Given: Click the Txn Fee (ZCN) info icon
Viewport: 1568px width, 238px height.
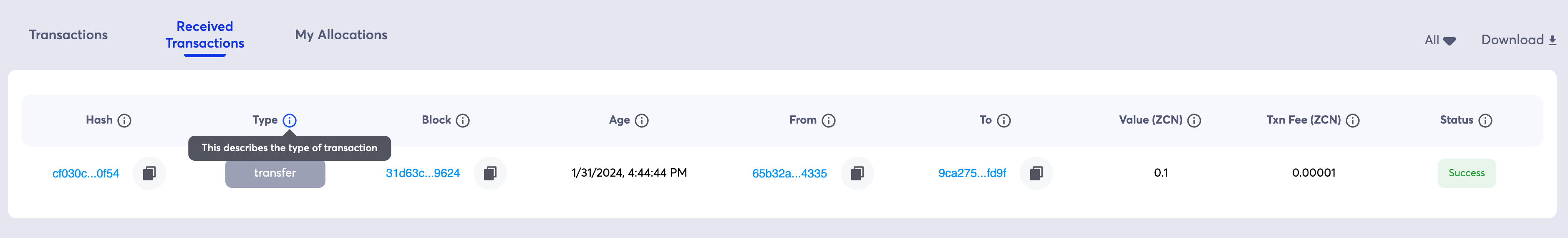Looking at the screenshot, I should [1353, 121].
